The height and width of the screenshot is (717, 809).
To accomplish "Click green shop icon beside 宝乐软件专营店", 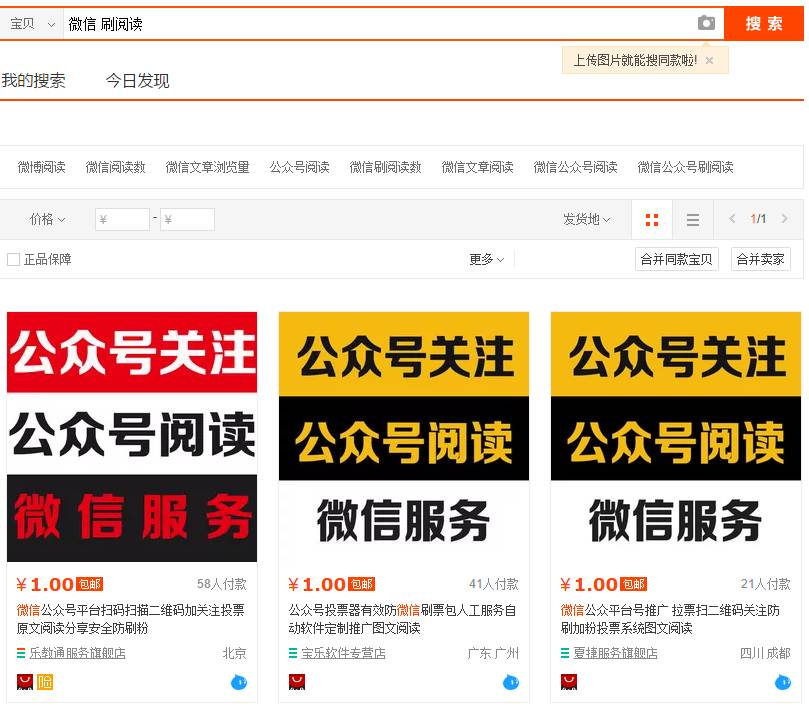I will (x=293, y=653).
